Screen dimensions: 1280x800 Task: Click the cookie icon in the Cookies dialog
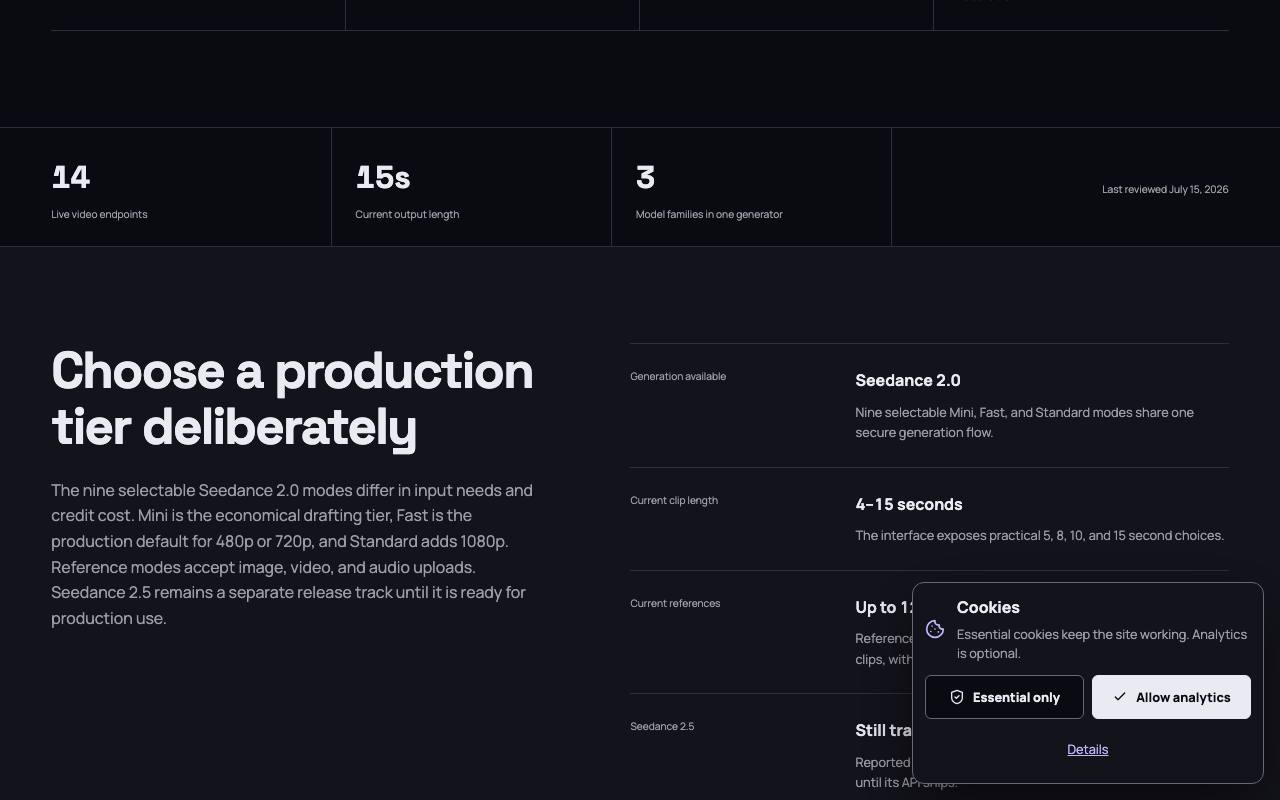[935, 629]
